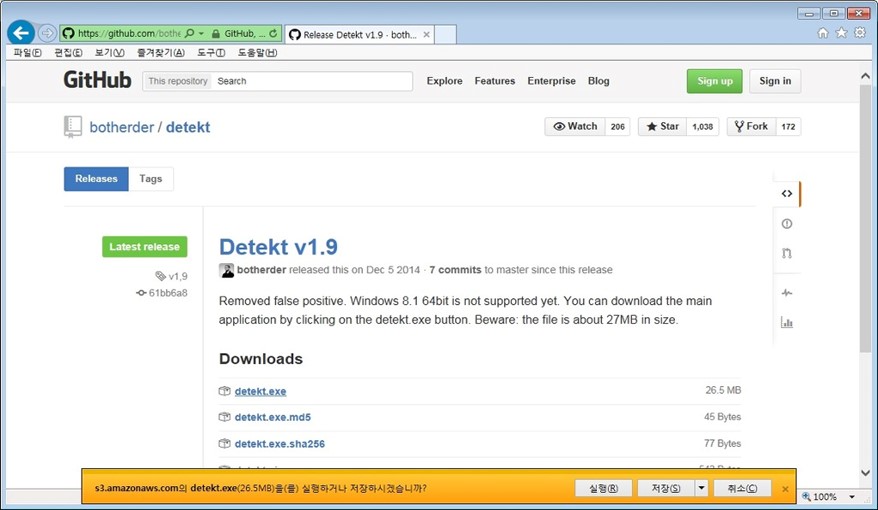Screen dimensions: 878x510
Task: Open the v1.9 tag link
Action: point(171,276)
